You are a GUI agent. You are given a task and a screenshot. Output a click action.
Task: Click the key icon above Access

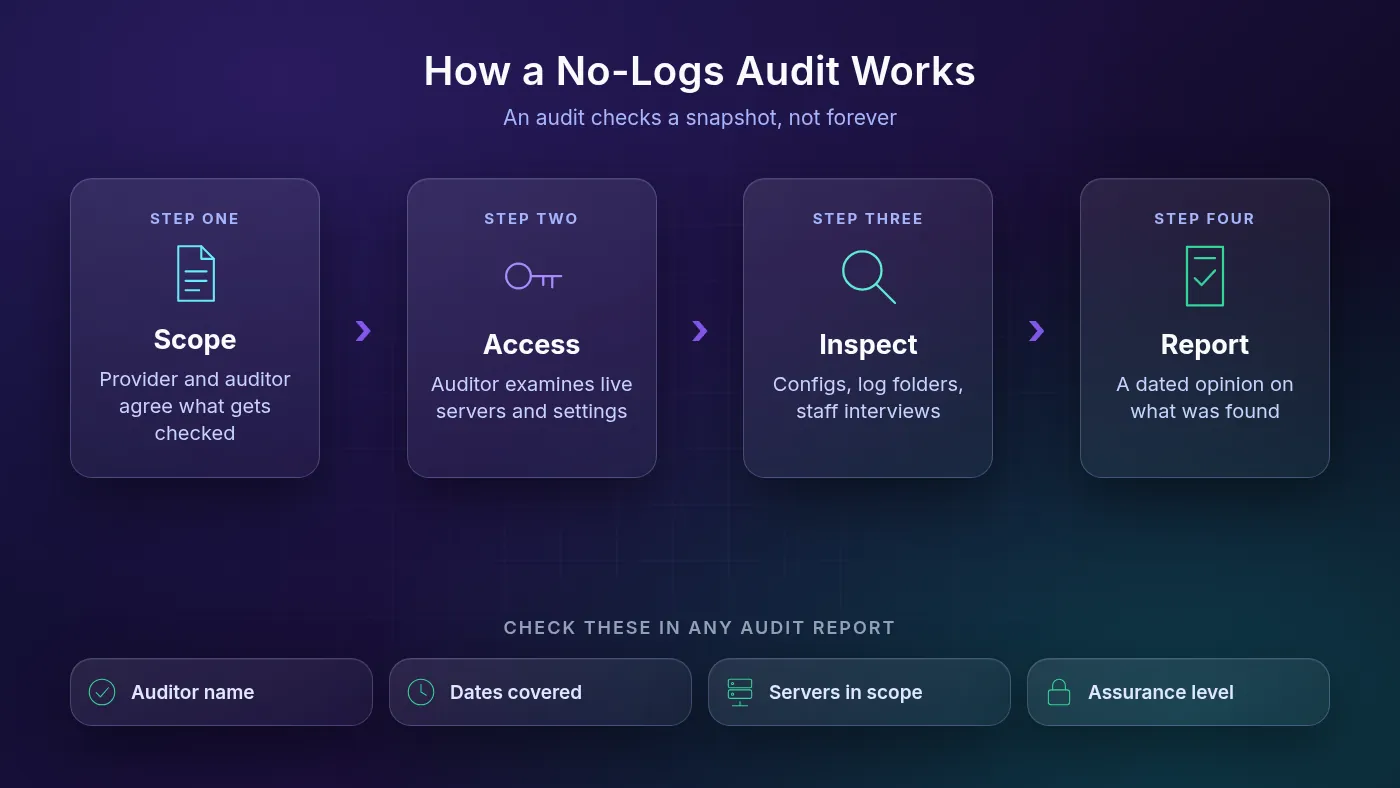[532, 276]
